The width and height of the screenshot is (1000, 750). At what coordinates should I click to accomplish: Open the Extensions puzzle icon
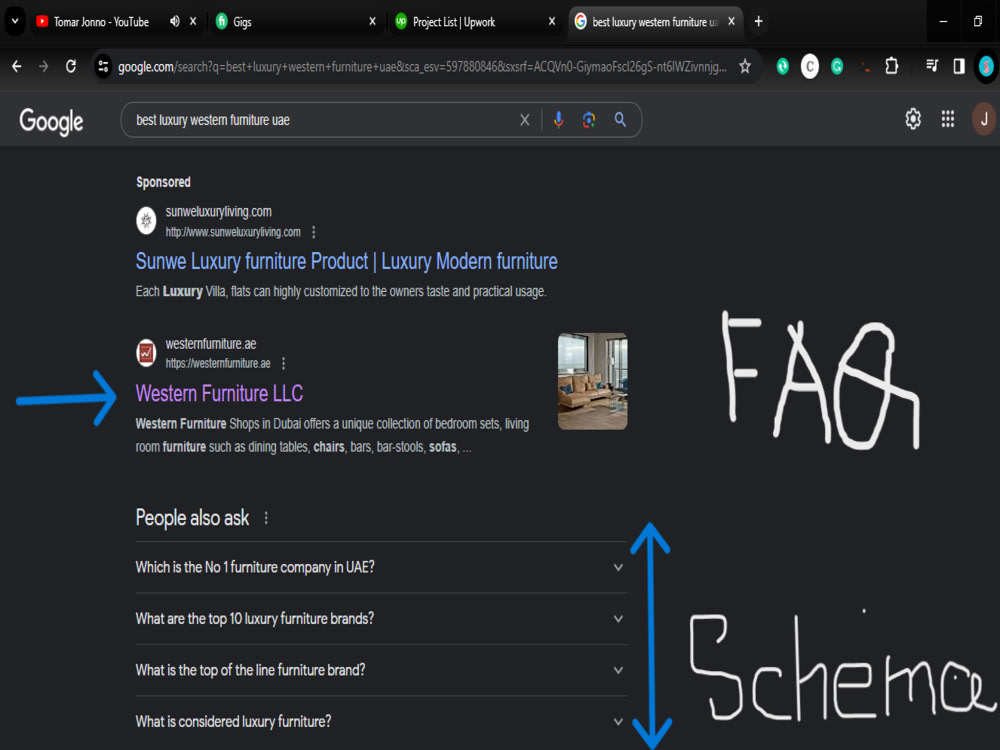pos(892,66)
